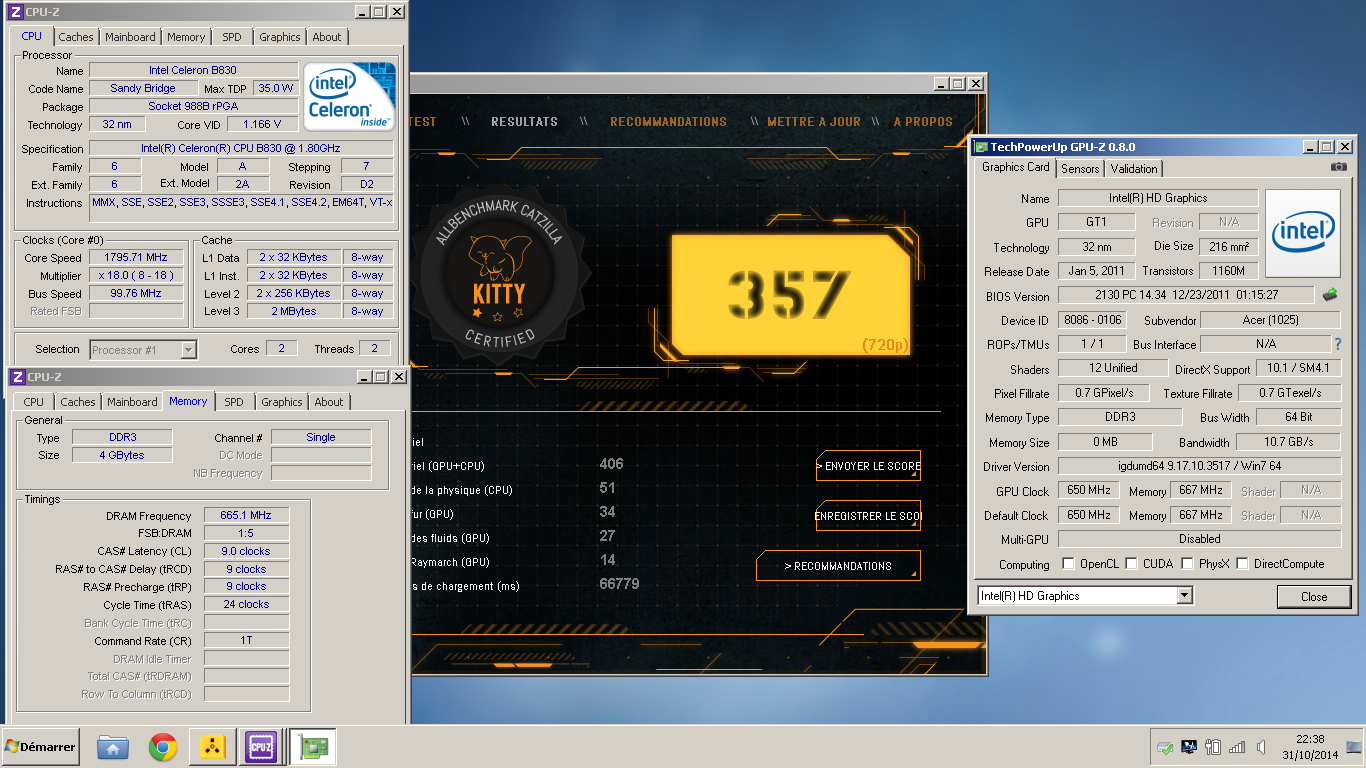
Task: Switch to GPU-Z taskbar icon
Action: pyautogui.click(x=313, y=747)
